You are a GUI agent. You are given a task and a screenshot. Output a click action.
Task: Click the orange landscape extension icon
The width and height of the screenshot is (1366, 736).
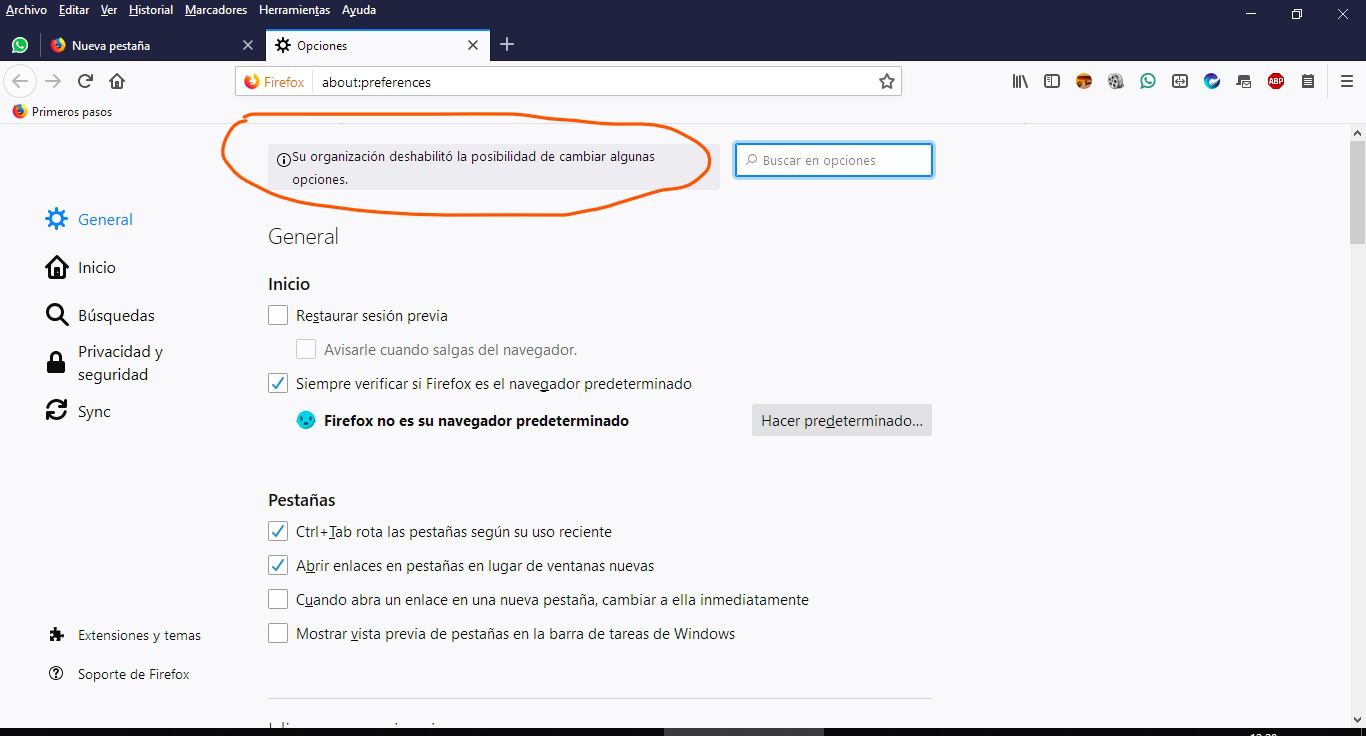tap(1084, 82)
